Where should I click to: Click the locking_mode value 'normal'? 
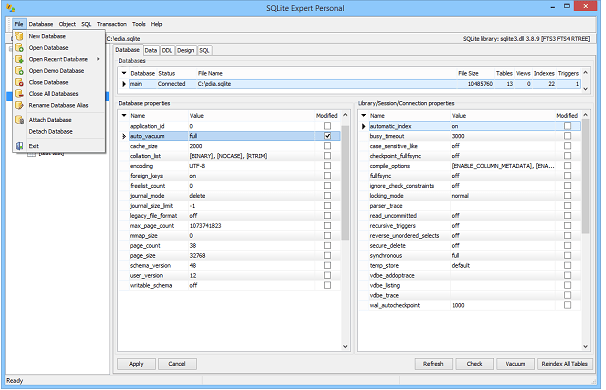[460, 196]
